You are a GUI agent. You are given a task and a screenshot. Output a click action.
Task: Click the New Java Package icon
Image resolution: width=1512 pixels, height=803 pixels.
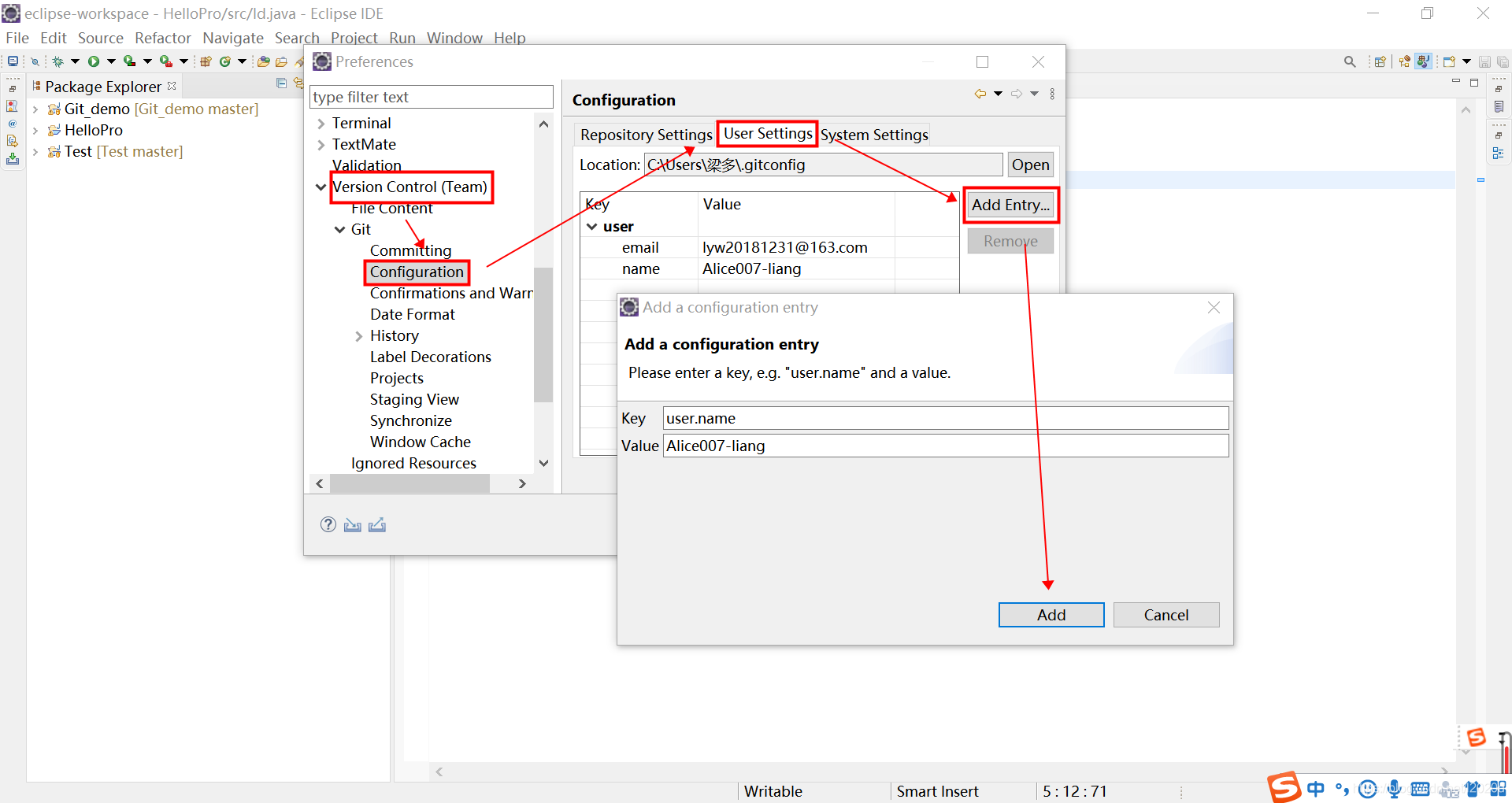[206, 61]
